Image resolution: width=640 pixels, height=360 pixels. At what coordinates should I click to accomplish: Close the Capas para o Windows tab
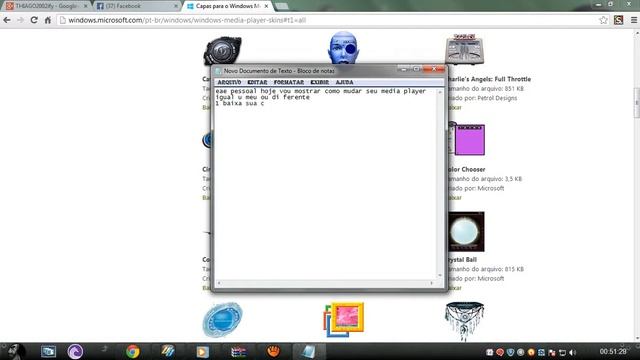coord(266,6)
